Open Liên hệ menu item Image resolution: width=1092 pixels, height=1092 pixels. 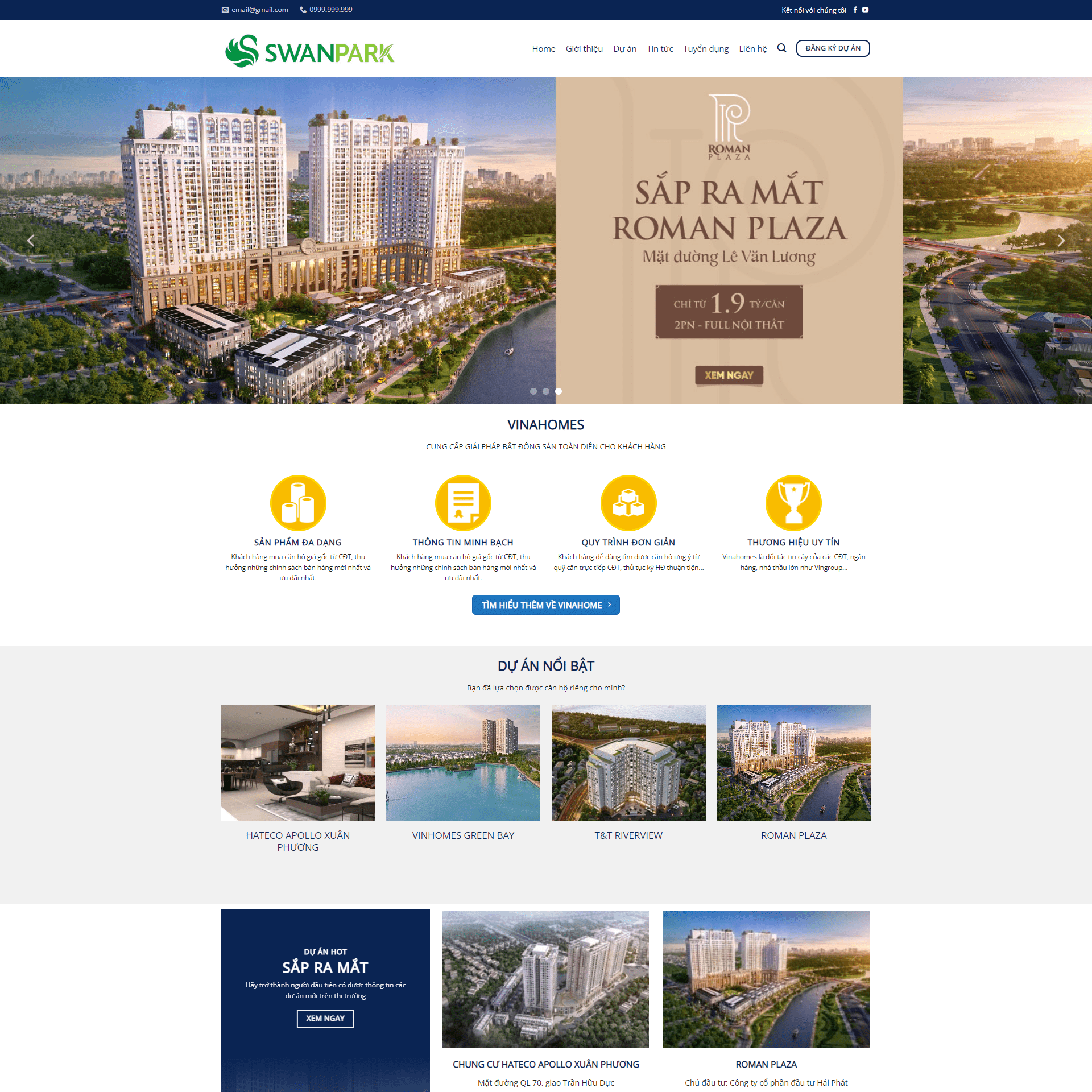[x=752, y=49]
